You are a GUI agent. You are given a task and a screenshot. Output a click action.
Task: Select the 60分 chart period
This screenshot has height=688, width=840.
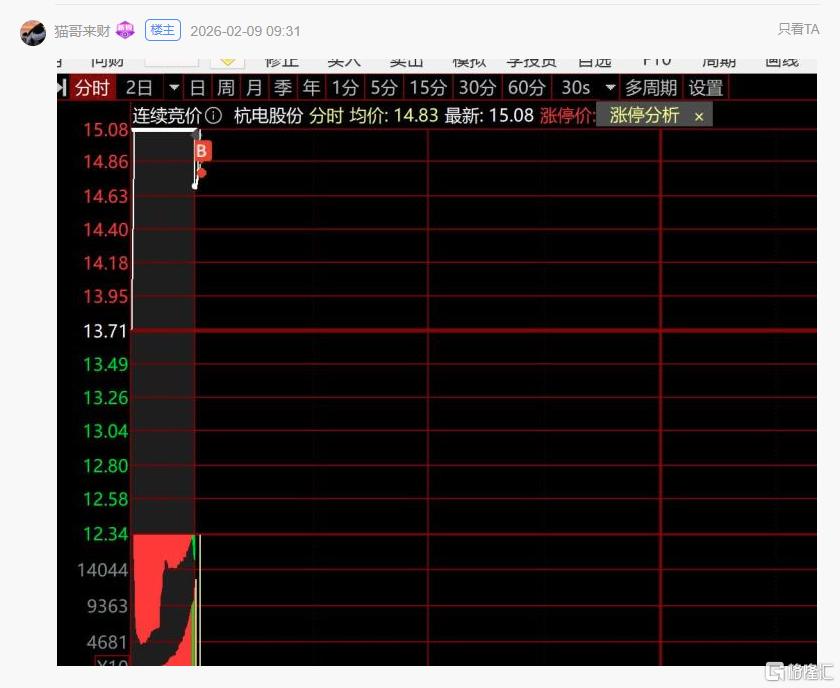tap(526, 88)
